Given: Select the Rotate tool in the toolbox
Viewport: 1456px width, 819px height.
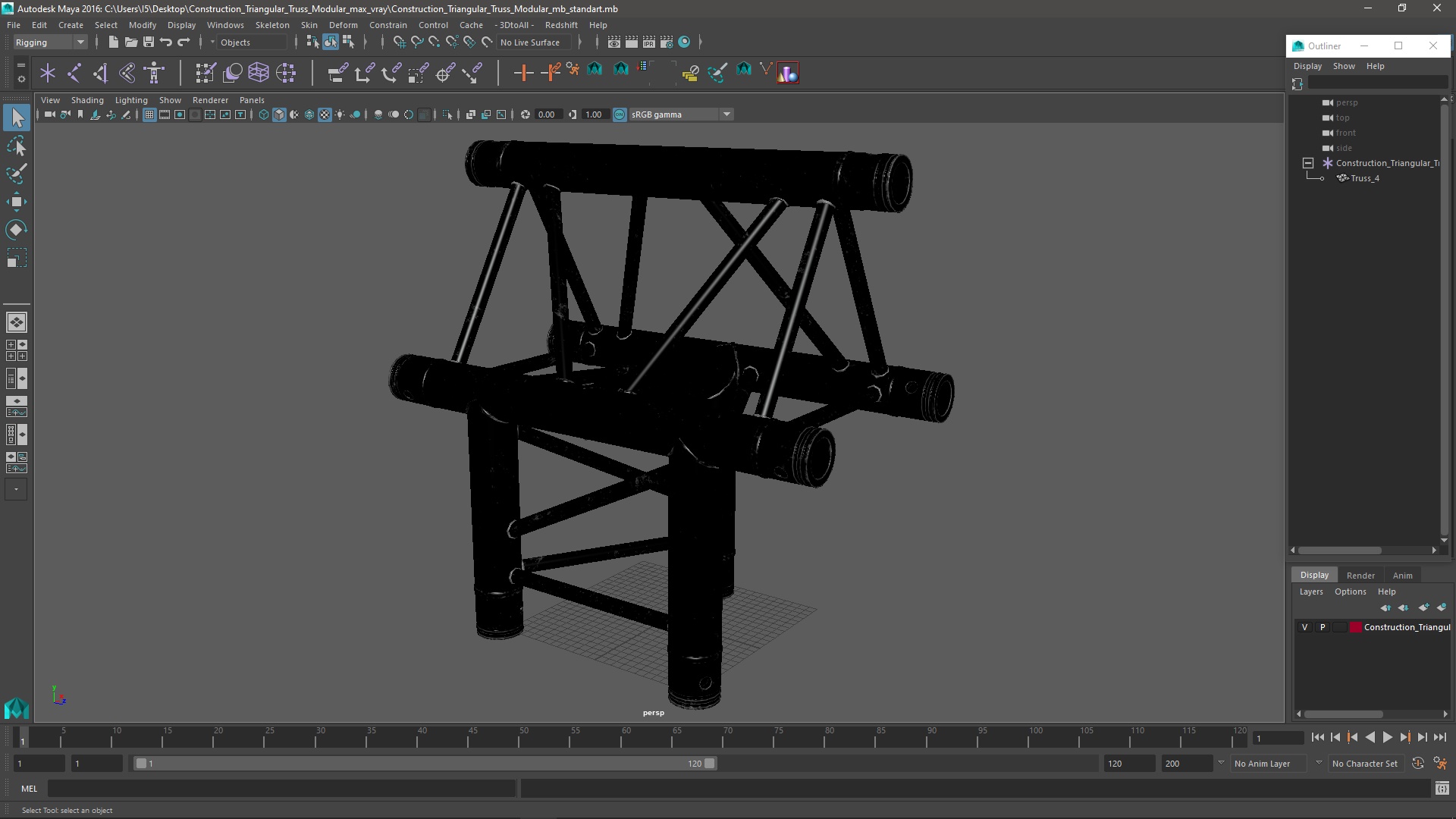Looking at the screenshot, I should point(16,230).
